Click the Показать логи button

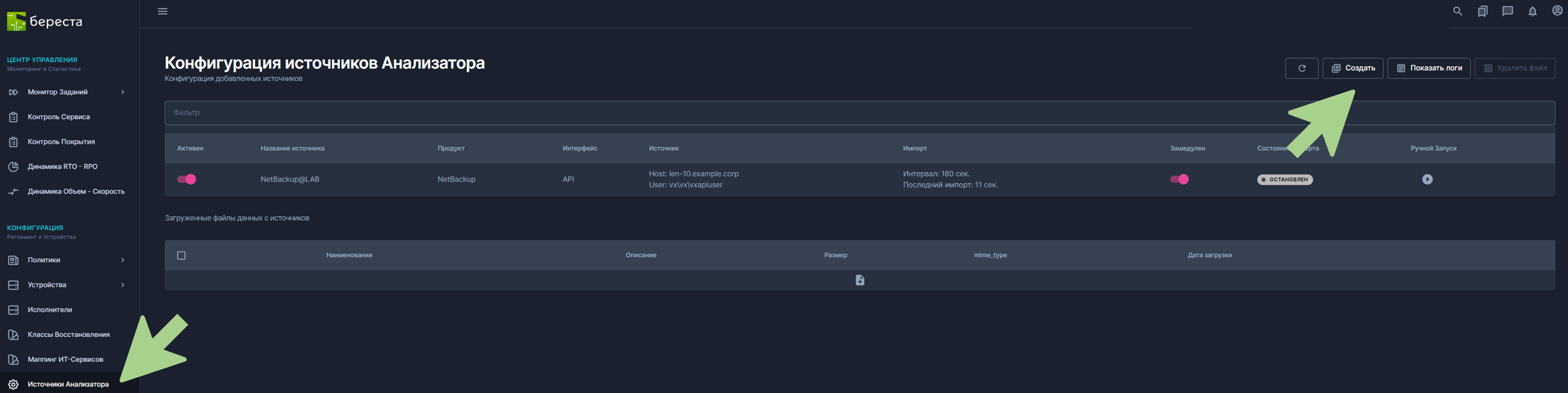pos(1428,68)
